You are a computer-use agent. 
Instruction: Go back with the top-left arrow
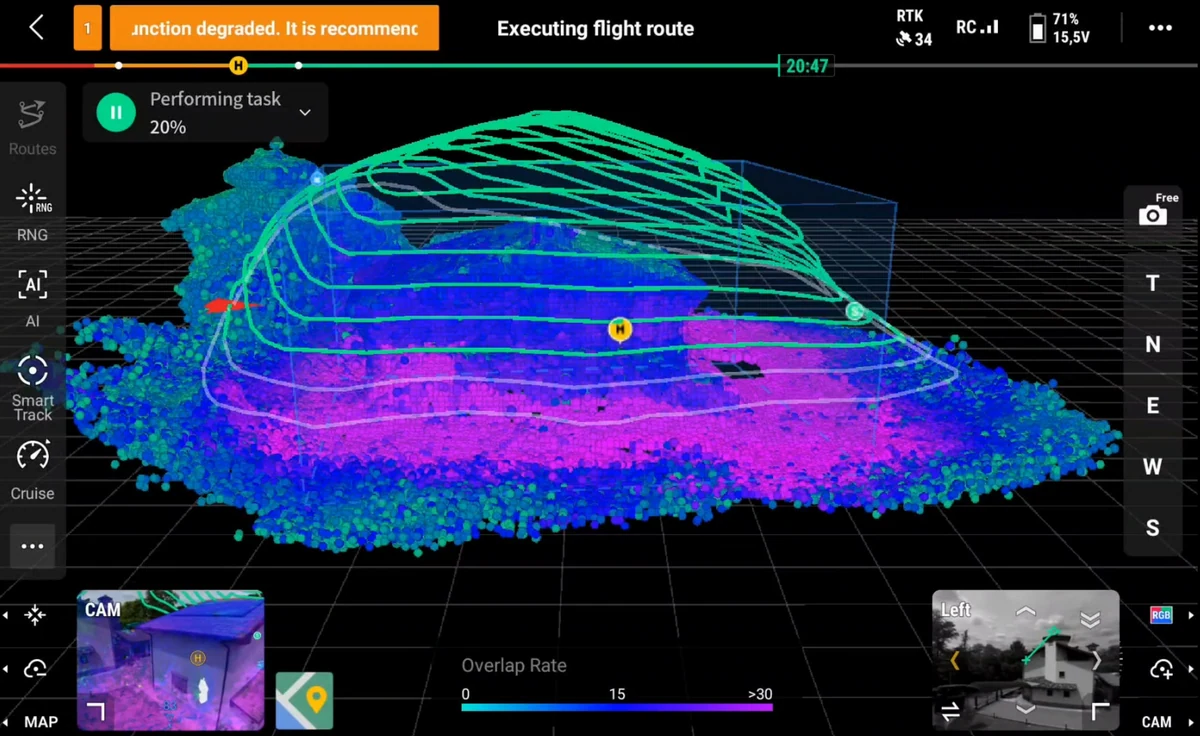pyautogui.click(x=37, y=27)
